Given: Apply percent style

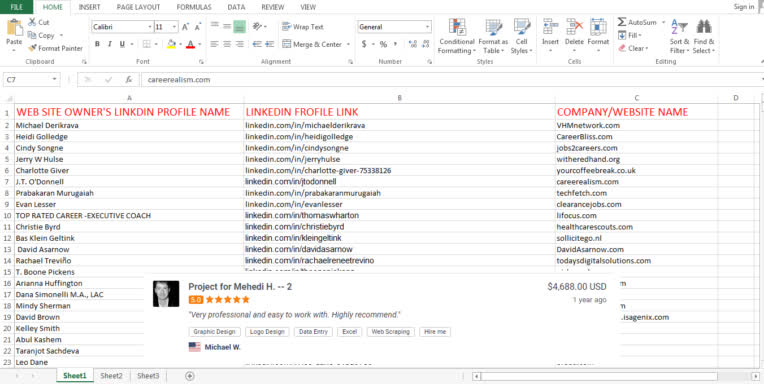Looking at the screenshot, I should point(383,44).
